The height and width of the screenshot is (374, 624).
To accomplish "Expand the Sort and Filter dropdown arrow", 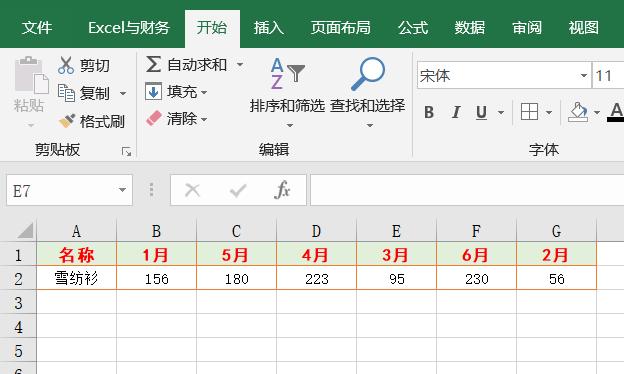I will [x=290, y=125].
